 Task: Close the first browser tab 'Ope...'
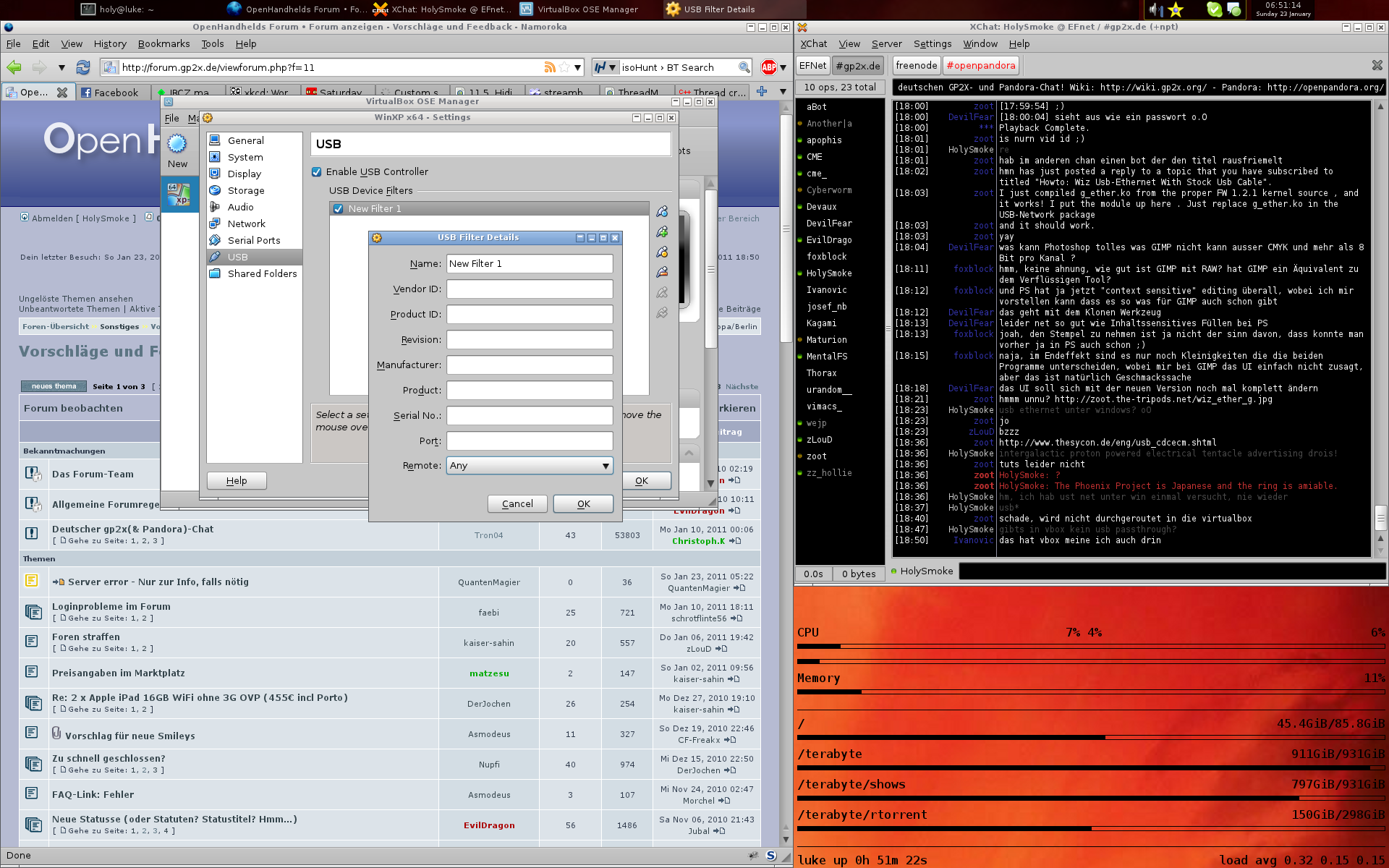[x=62, y=92]
